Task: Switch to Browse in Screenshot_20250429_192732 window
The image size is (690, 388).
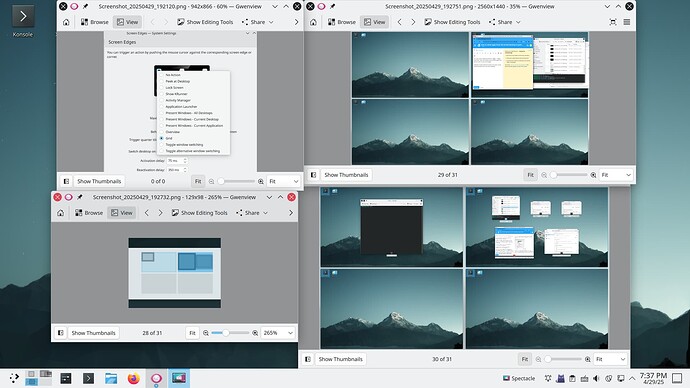Action: pyautogui.click(x=89, y=213)
